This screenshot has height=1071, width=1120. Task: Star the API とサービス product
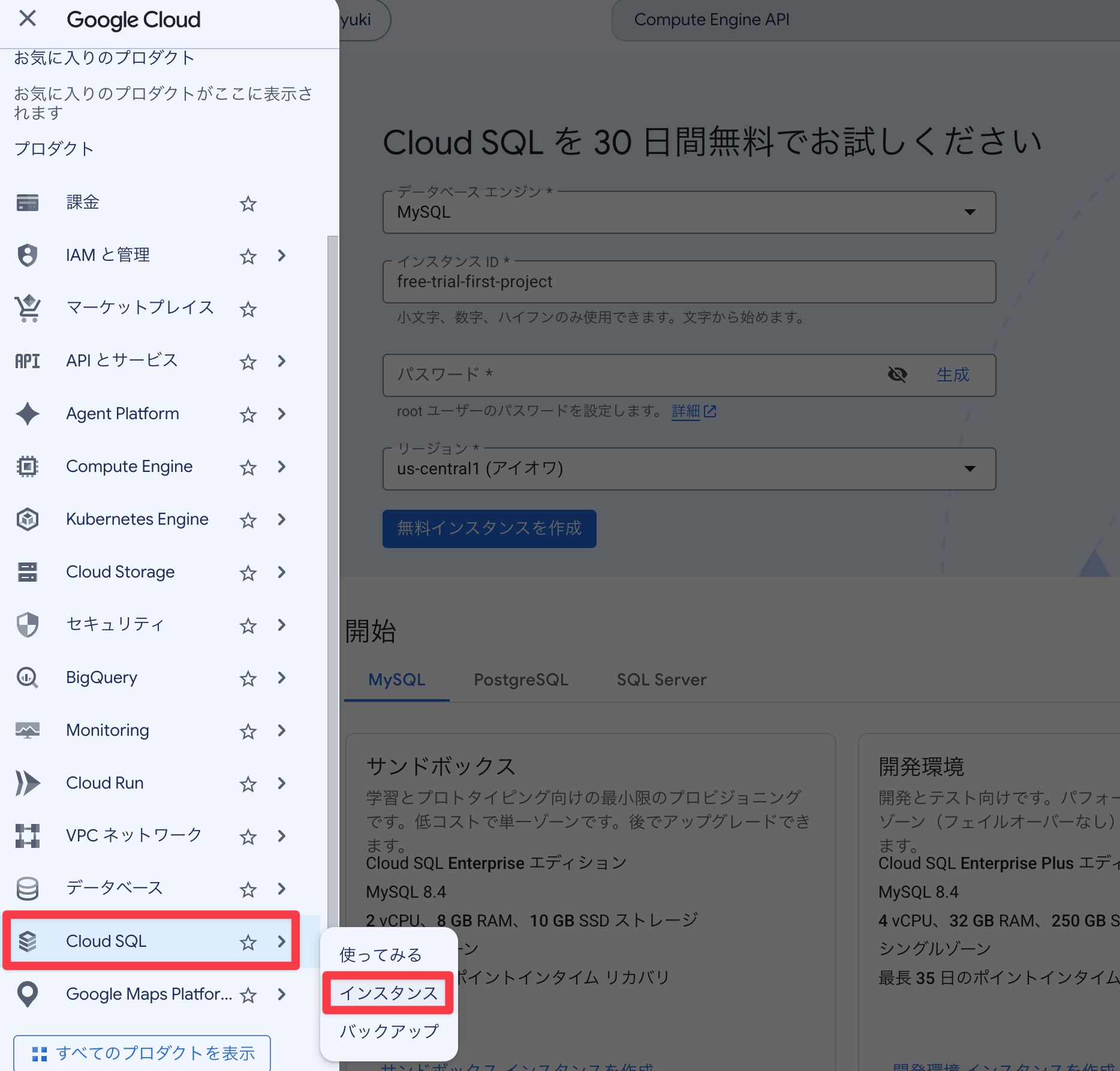tap(248, 362)
